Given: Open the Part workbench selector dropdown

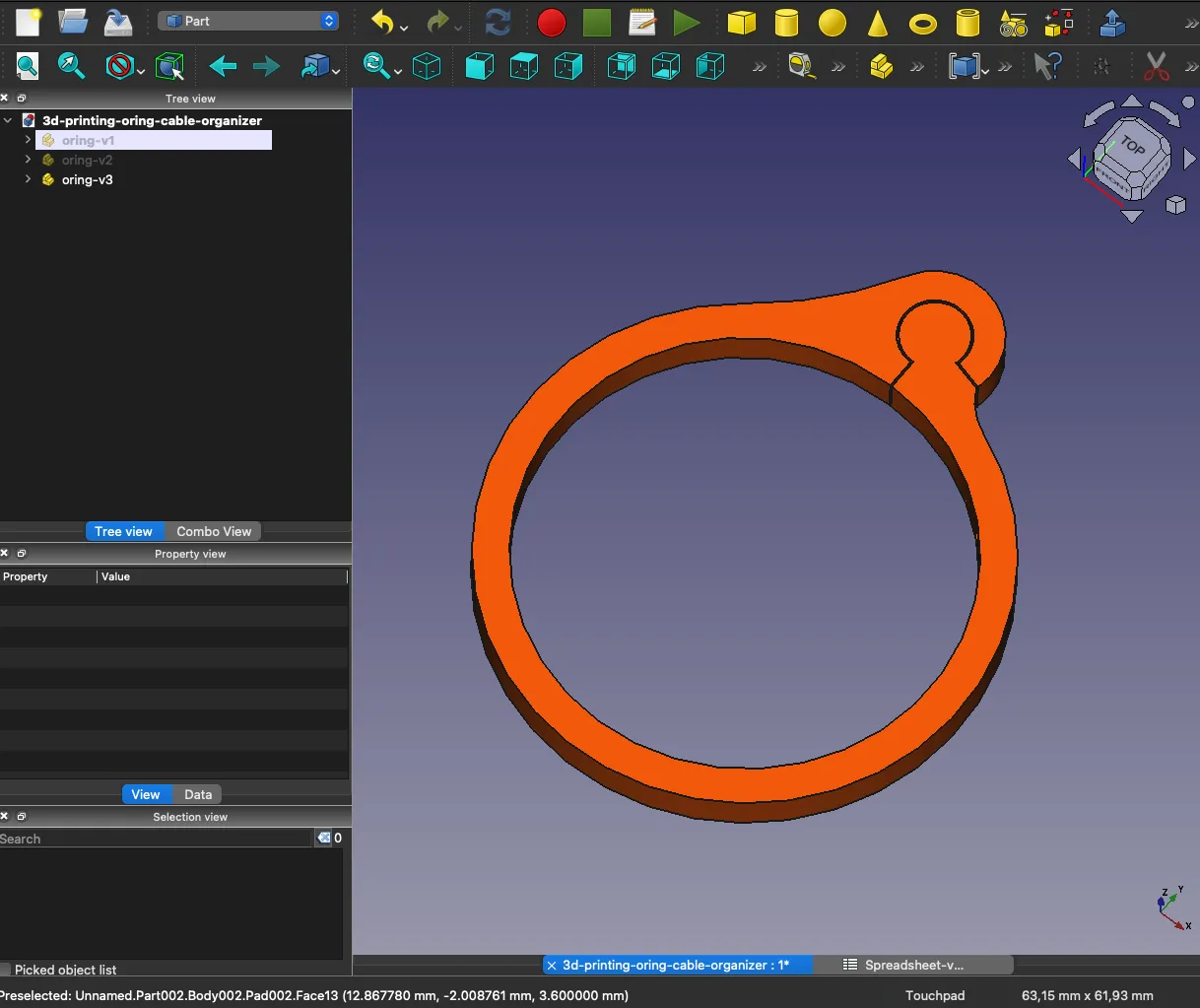Looking at the screenshot, I should 248,21.
